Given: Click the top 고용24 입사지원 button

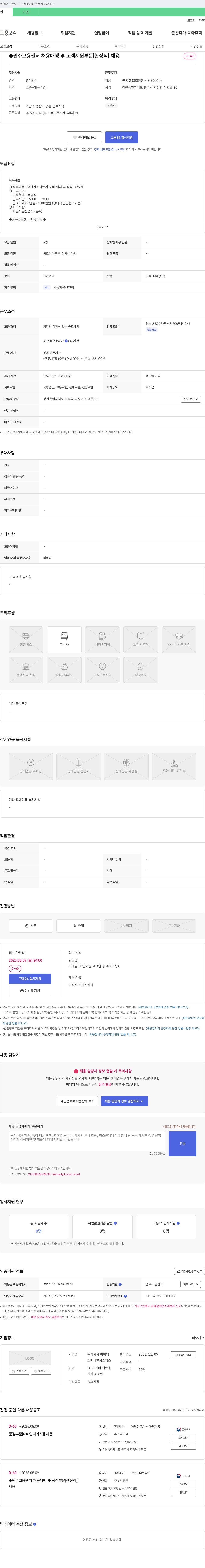Looking at the screenshot, I should 122,138.
